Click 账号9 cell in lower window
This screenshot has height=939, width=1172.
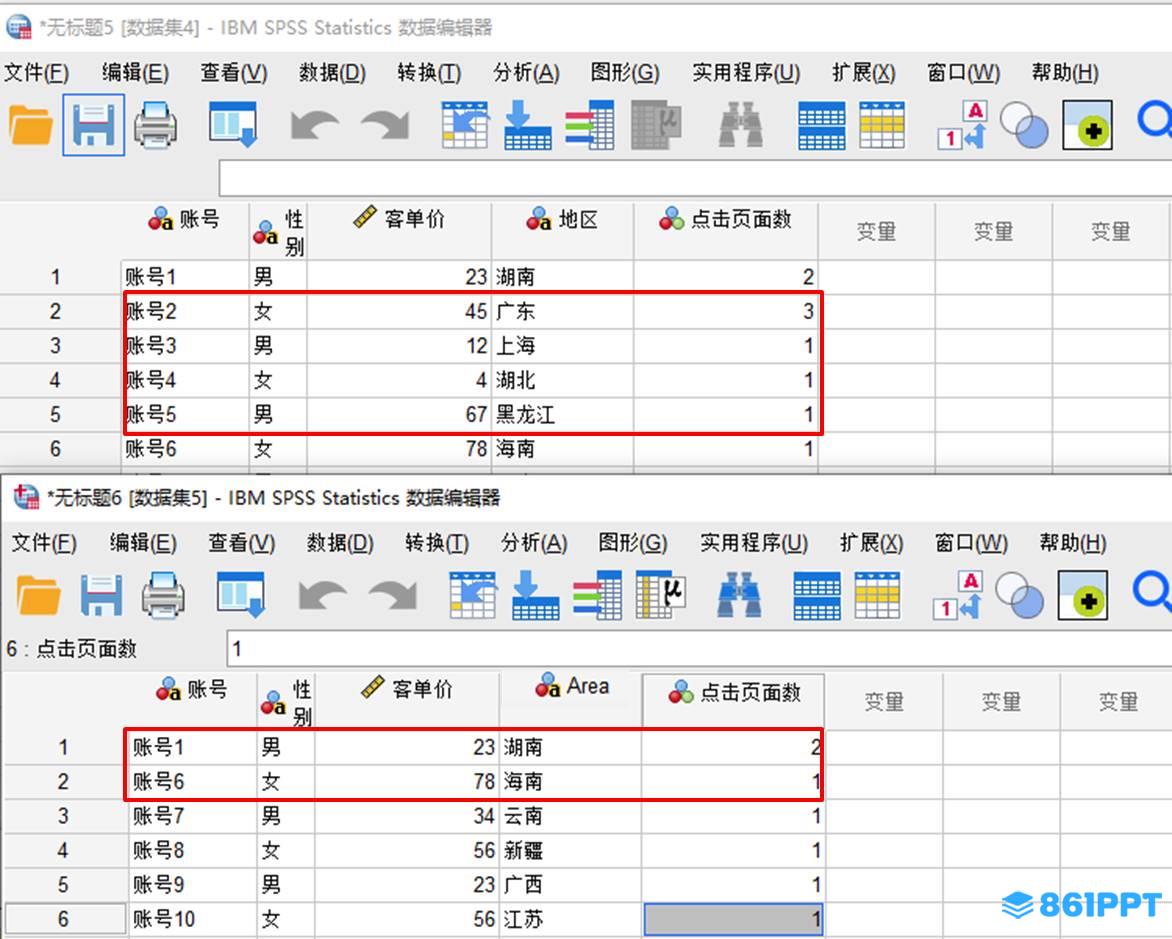click(x=193, y=884)
